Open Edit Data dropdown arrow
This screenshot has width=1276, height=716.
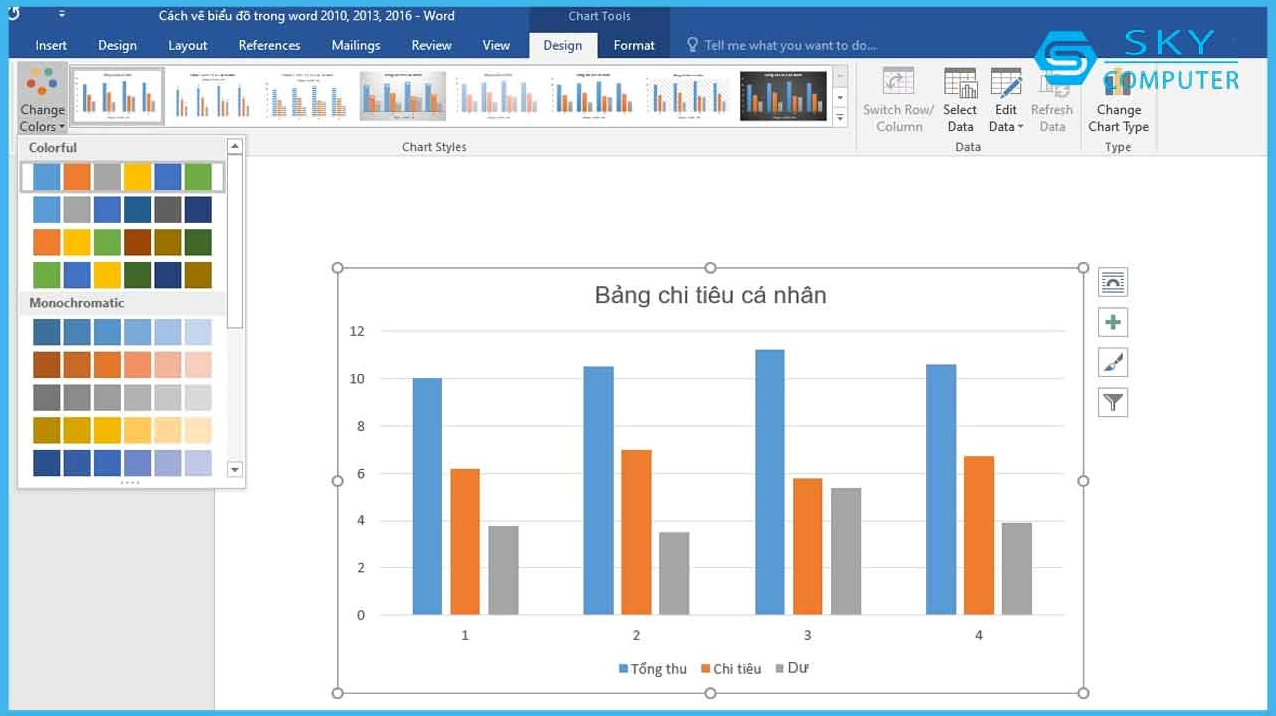[x=1020, y=127]
